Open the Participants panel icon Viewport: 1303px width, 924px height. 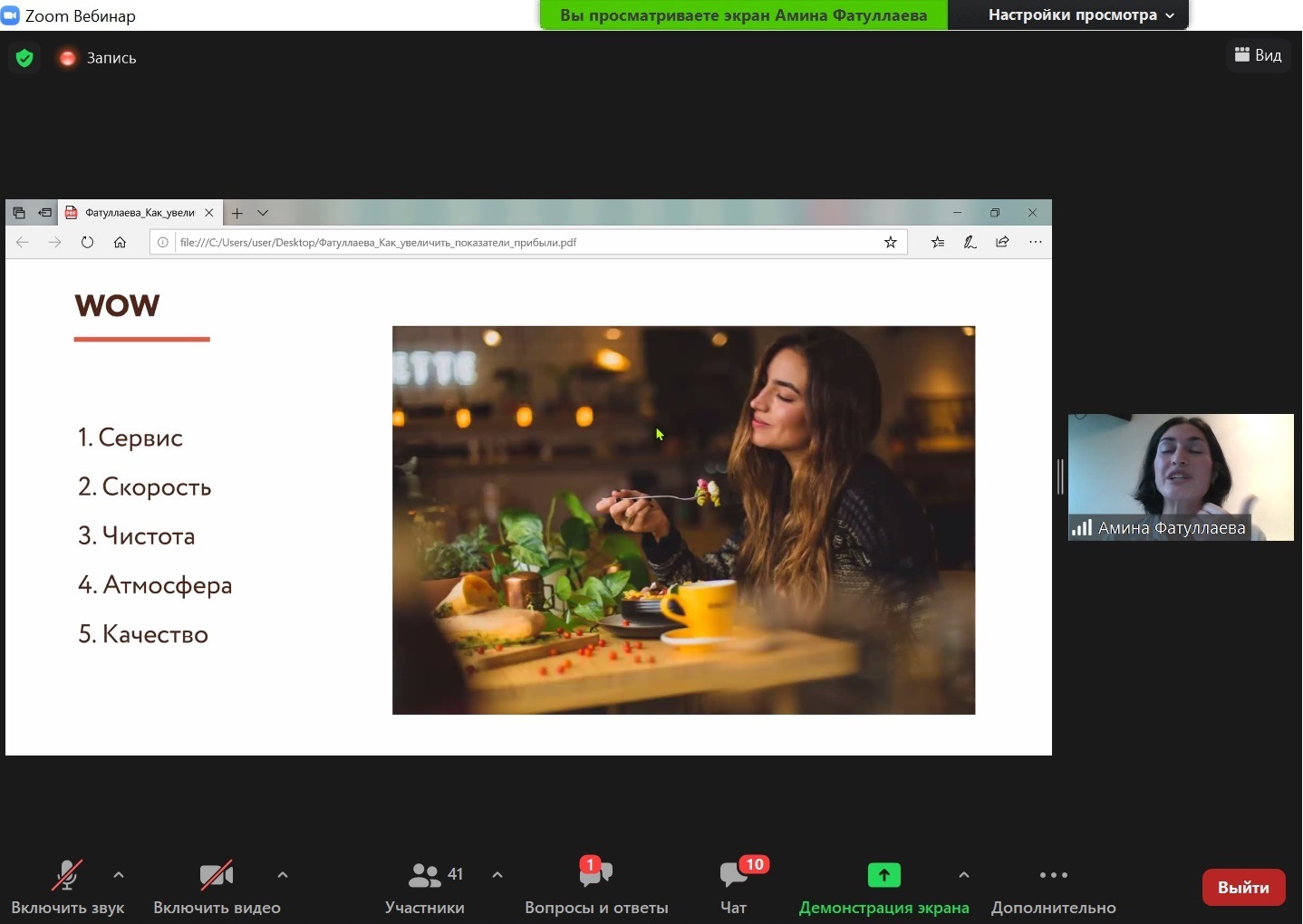[x=424, y=875]
